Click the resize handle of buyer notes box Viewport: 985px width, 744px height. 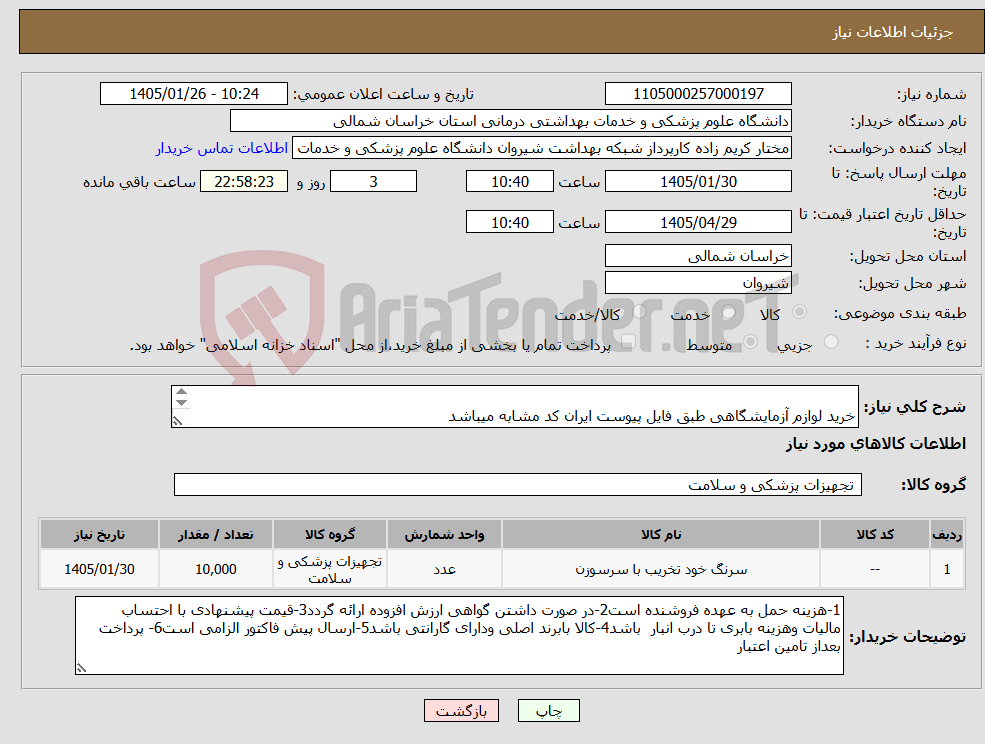click(x=81, y=669)
